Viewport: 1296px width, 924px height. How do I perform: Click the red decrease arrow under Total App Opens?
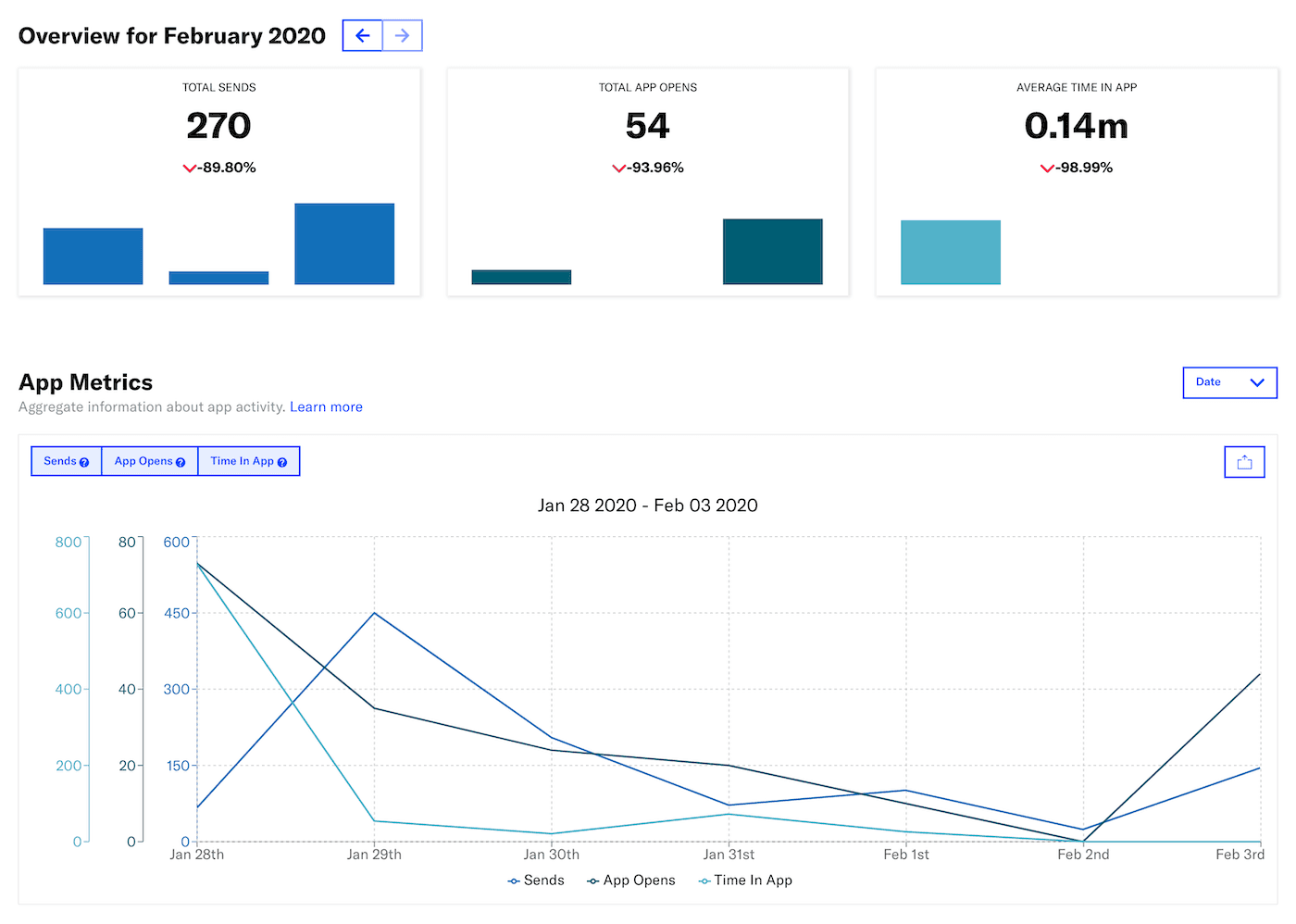[617, 168]
